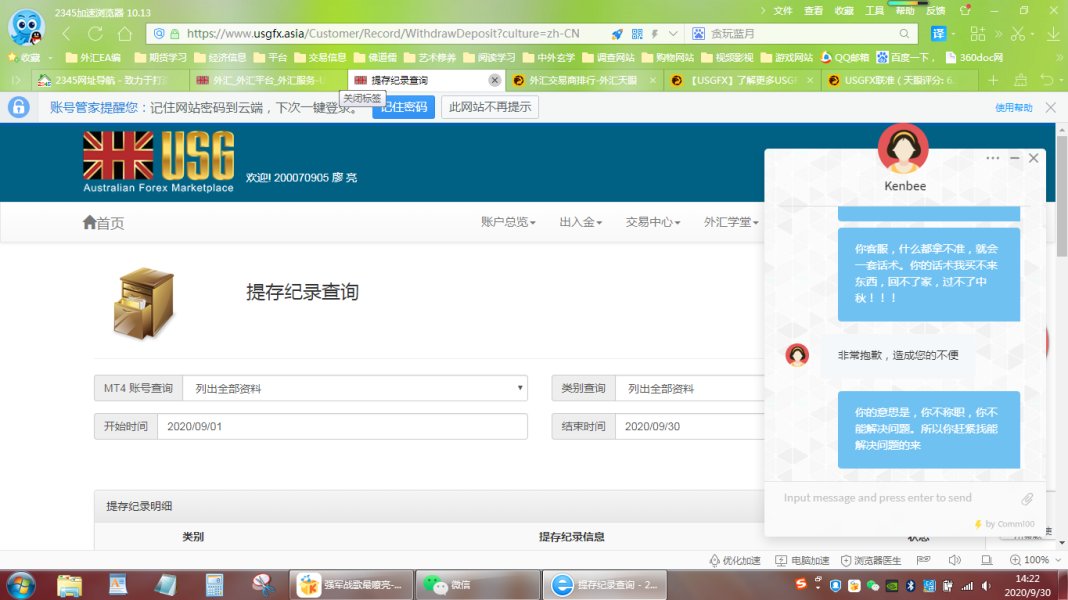Click the browser mute sound icon

(954, 560)
